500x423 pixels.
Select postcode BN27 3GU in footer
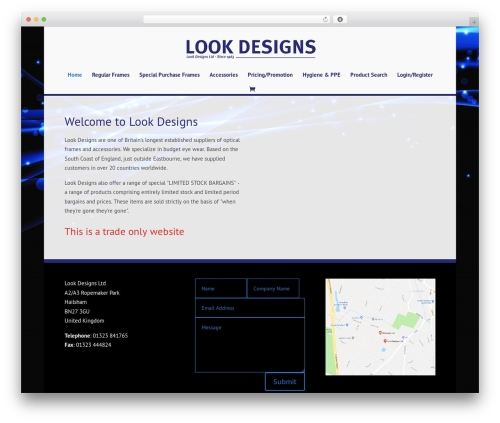coord(77,311)
